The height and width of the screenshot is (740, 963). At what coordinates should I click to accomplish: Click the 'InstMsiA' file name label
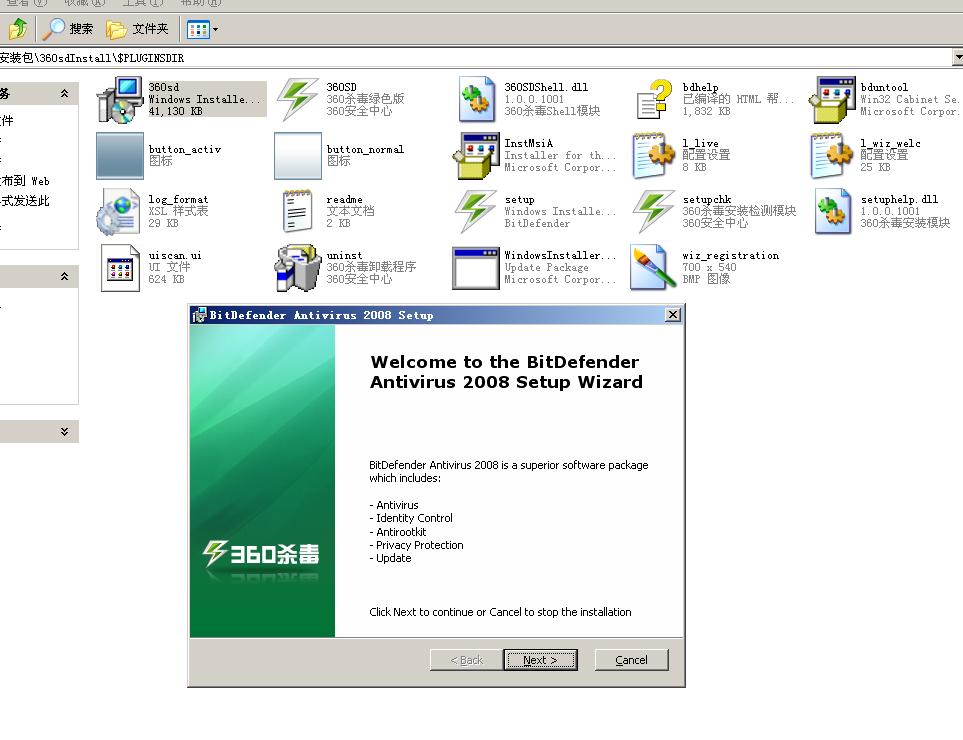[x=529, y=143]
